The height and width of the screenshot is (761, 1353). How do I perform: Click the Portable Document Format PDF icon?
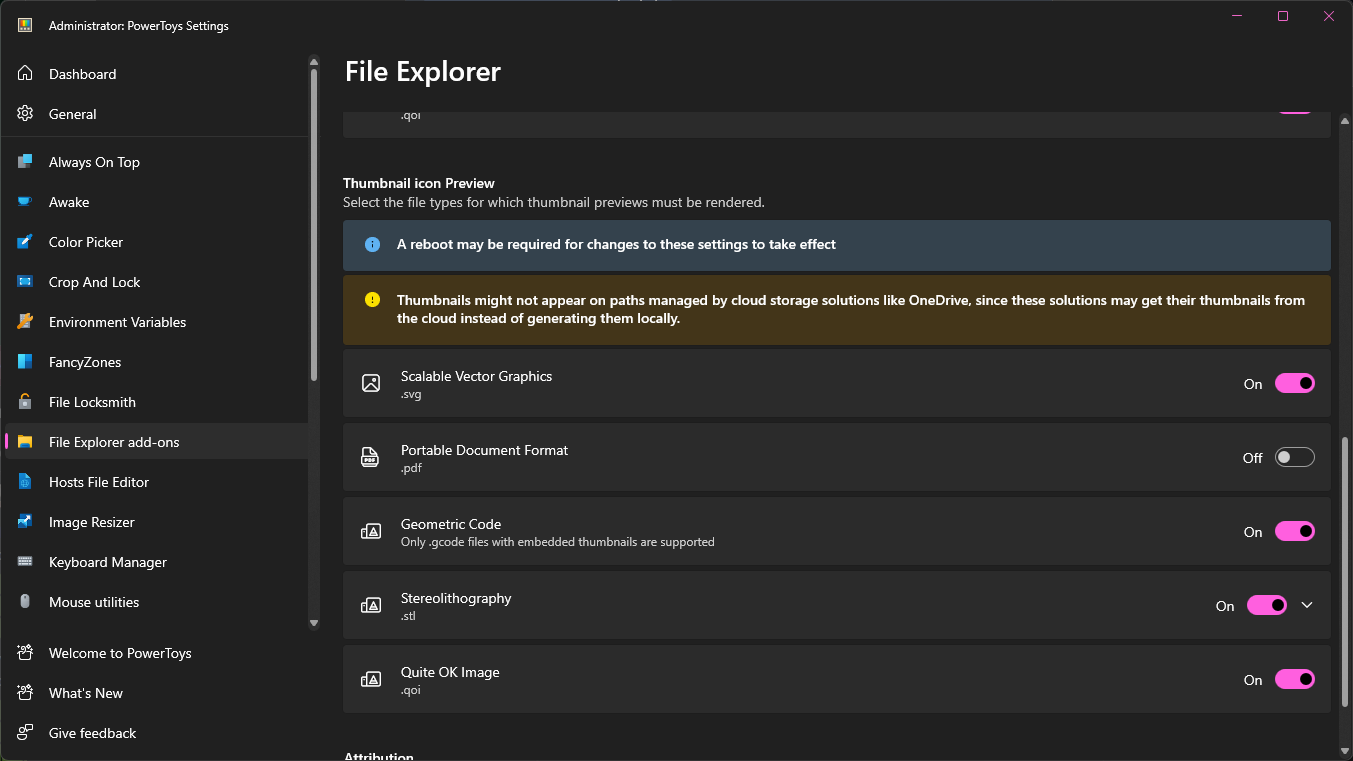(x=371, y=458)
